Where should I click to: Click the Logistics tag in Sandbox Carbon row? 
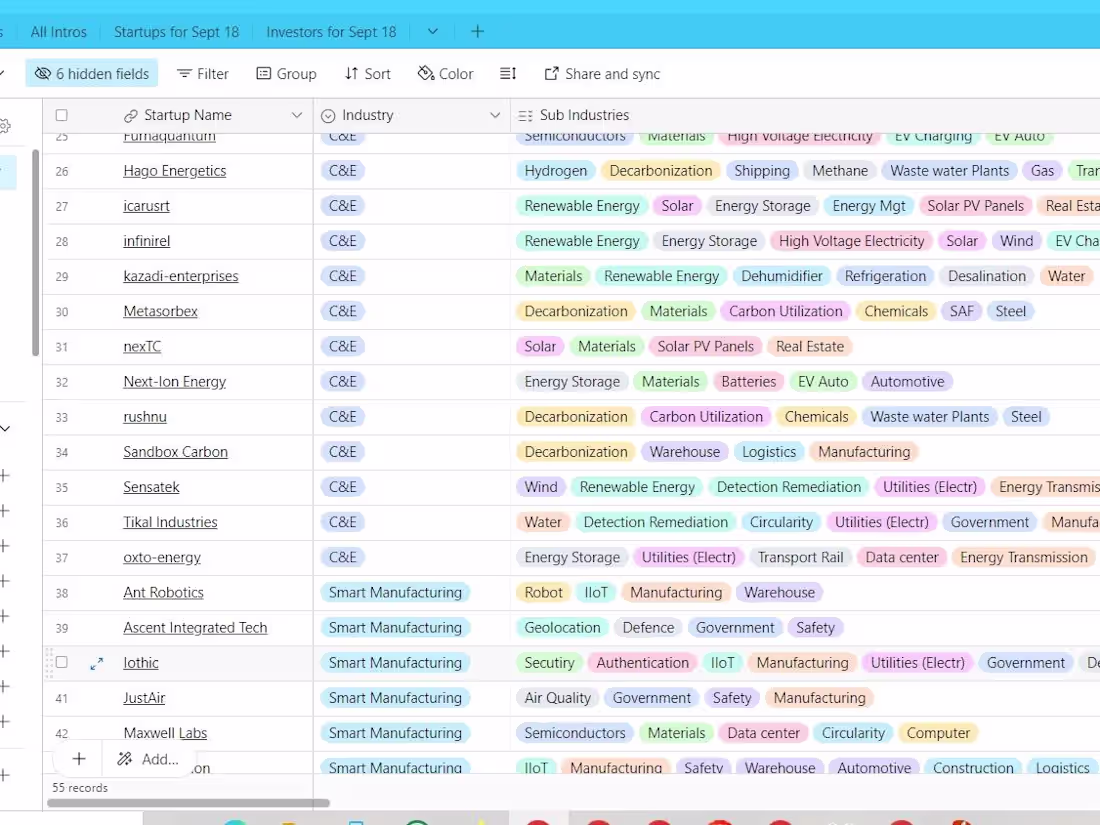click(769, 452)
